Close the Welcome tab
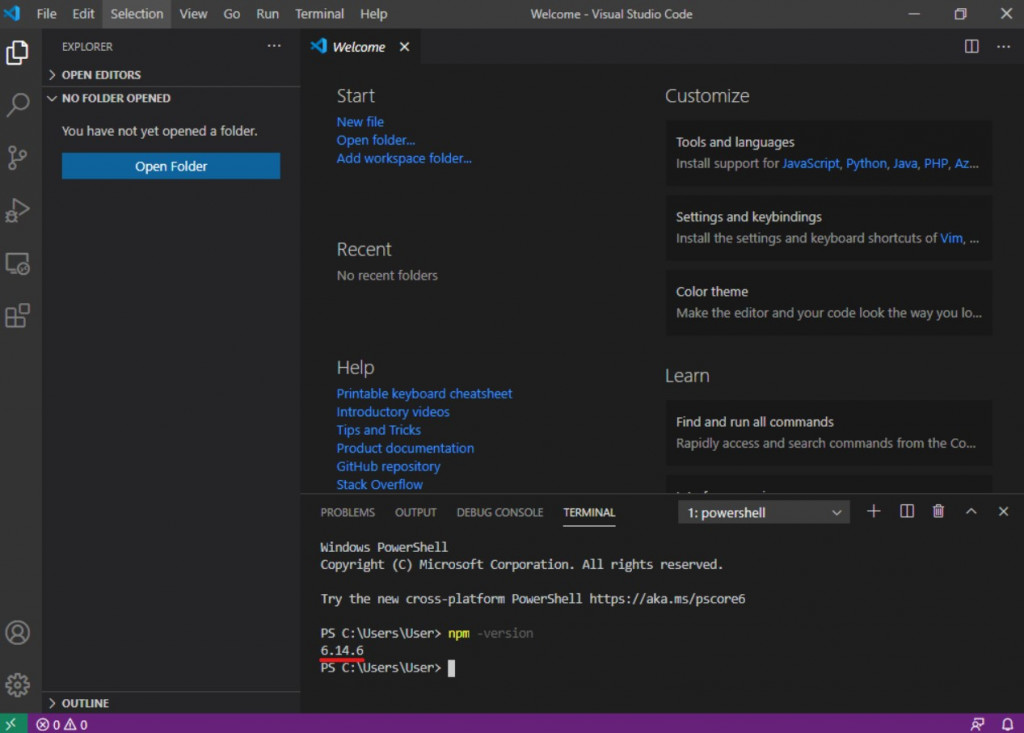Viewport: 1024px width, 733px height. [x=405, y=47]
